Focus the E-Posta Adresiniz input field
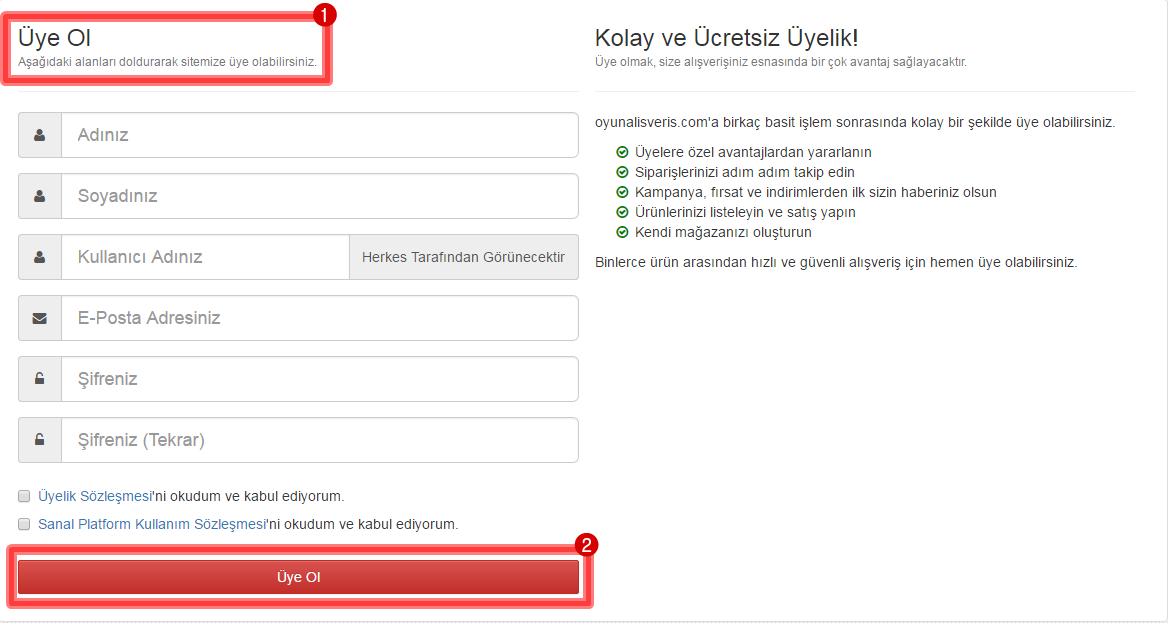 (320, 318)
